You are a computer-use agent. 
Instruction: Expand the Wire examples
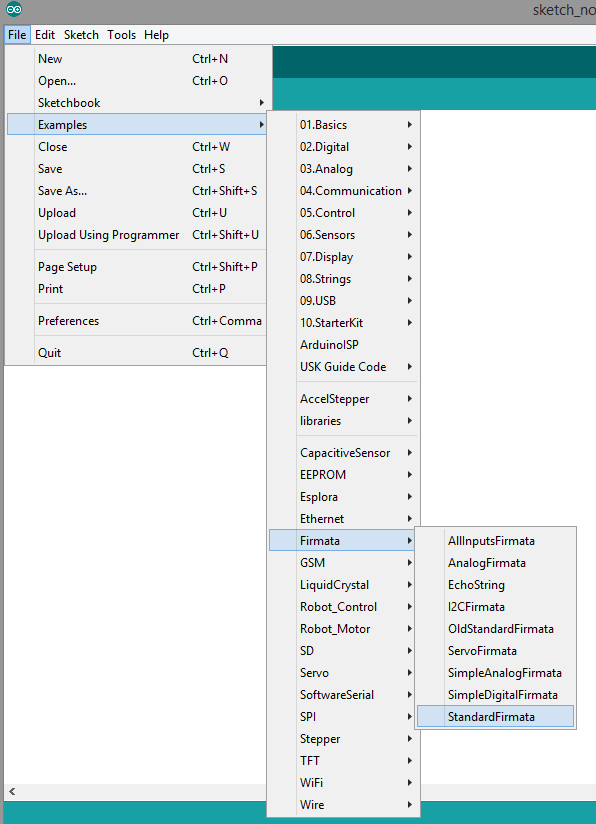(x=344, y=805)
